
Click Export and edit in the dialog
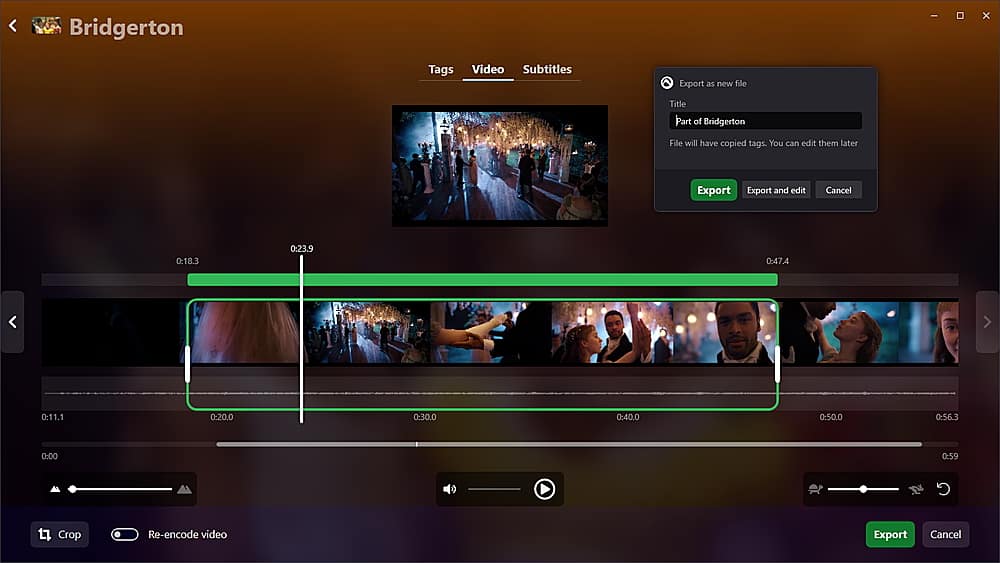point(776,190)
